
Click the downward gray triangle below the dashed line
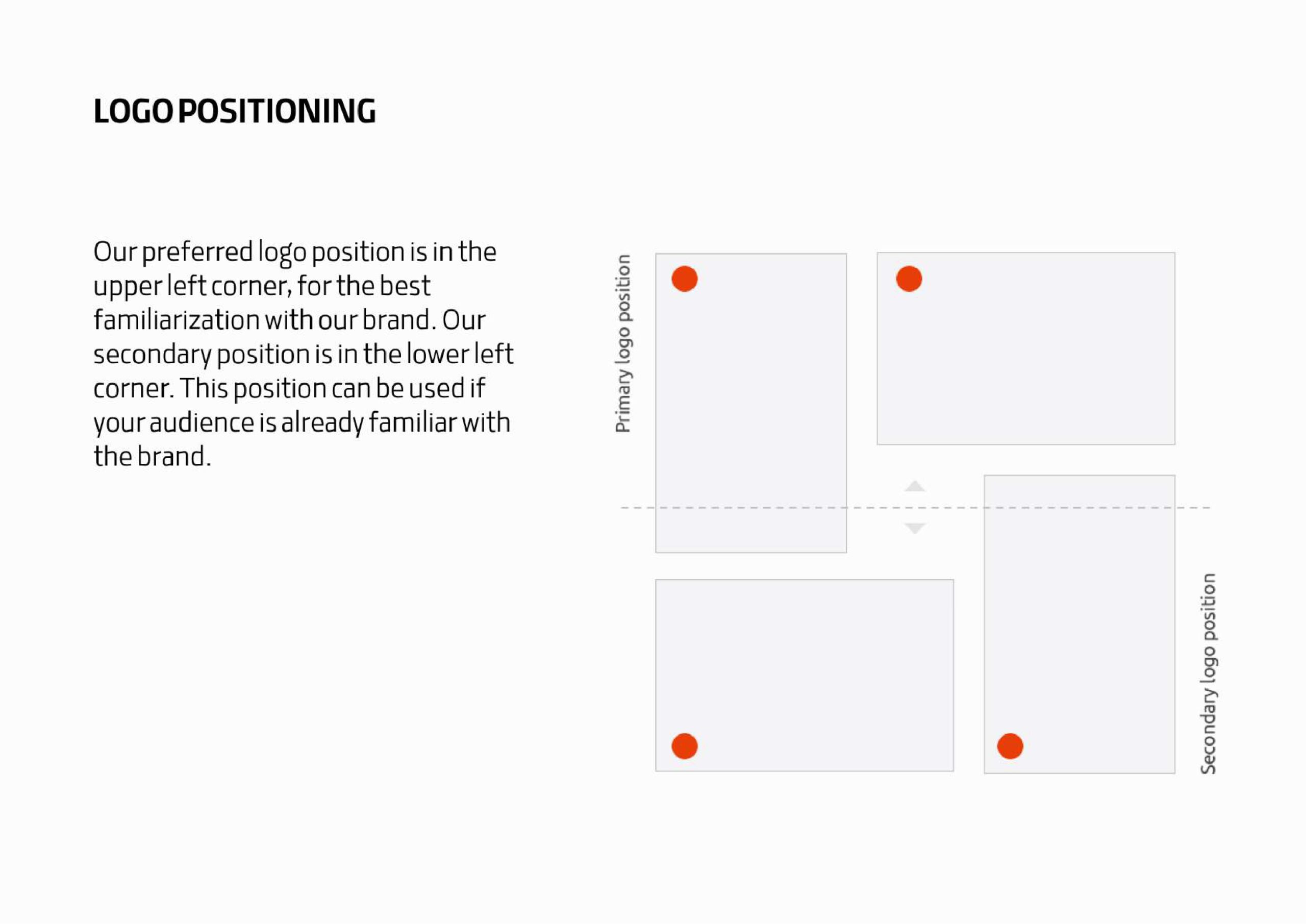pyautogui.click(x=915, y=528)
